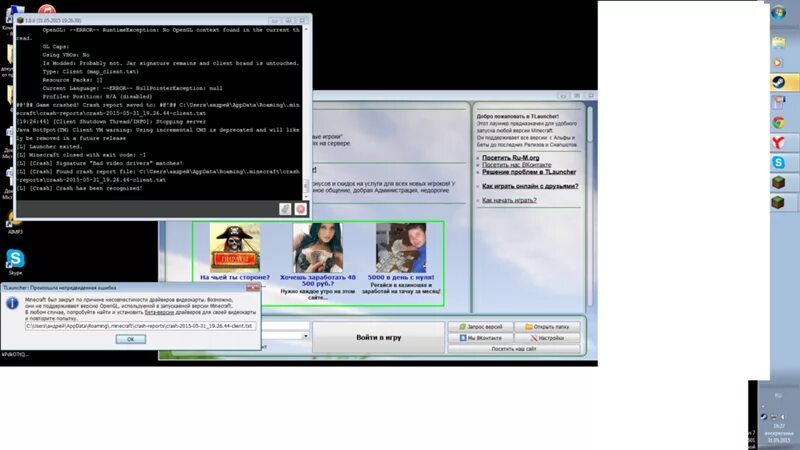Open the Как начать играть link

(x=509, y=201)
